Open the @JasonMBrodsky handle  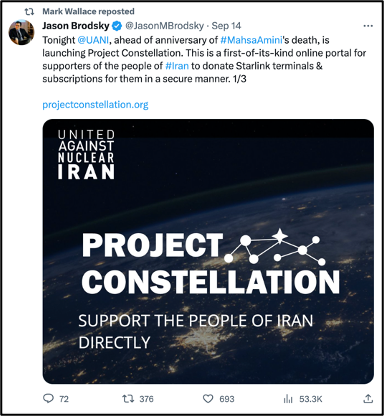pyautogui.click(x=164, y=26)
